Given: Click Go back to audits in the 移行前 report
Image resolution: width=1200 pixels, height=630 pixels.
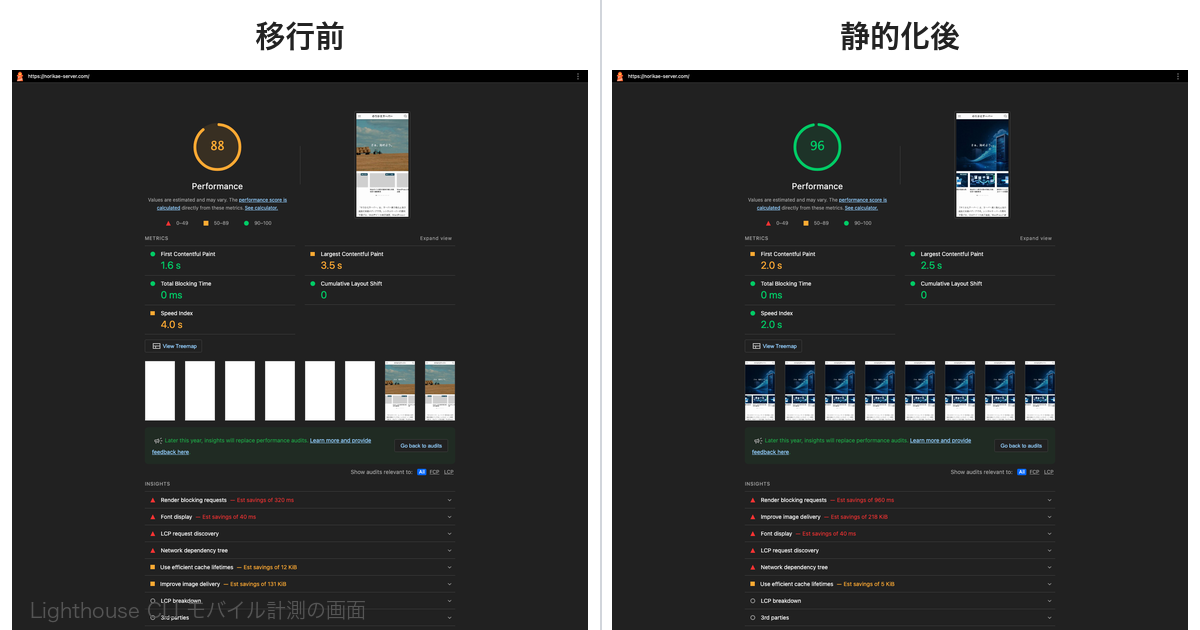Looking at the screenshot, I should (x=421, y=446).
